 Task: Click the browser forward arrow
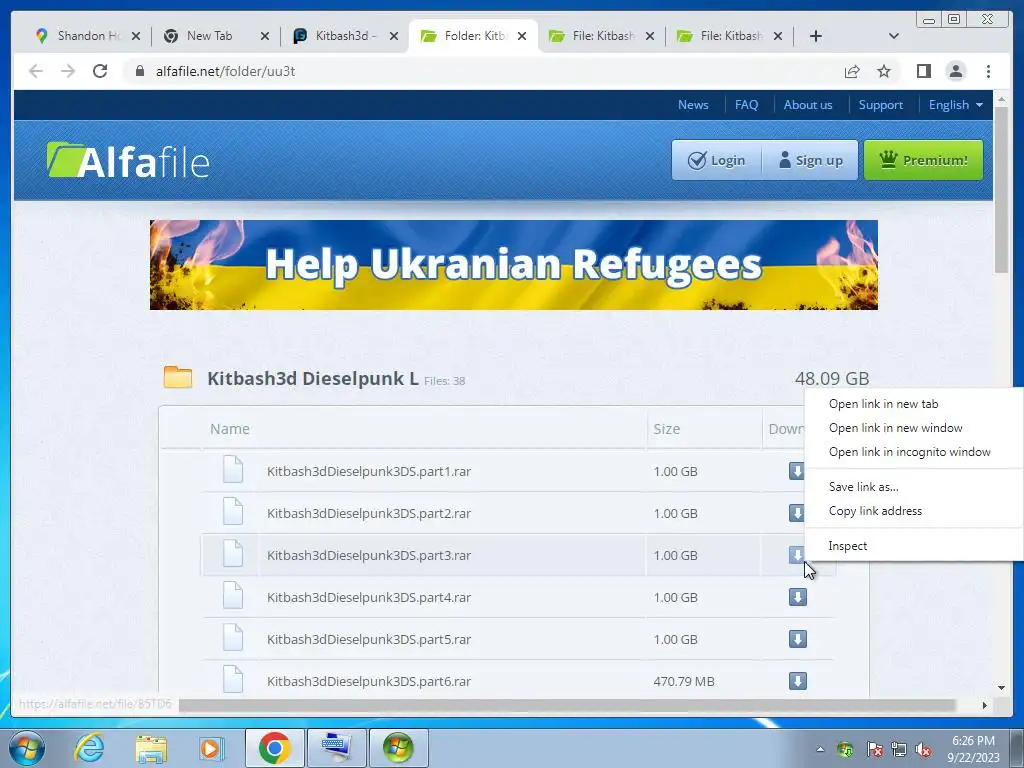(x=68, y=71)
